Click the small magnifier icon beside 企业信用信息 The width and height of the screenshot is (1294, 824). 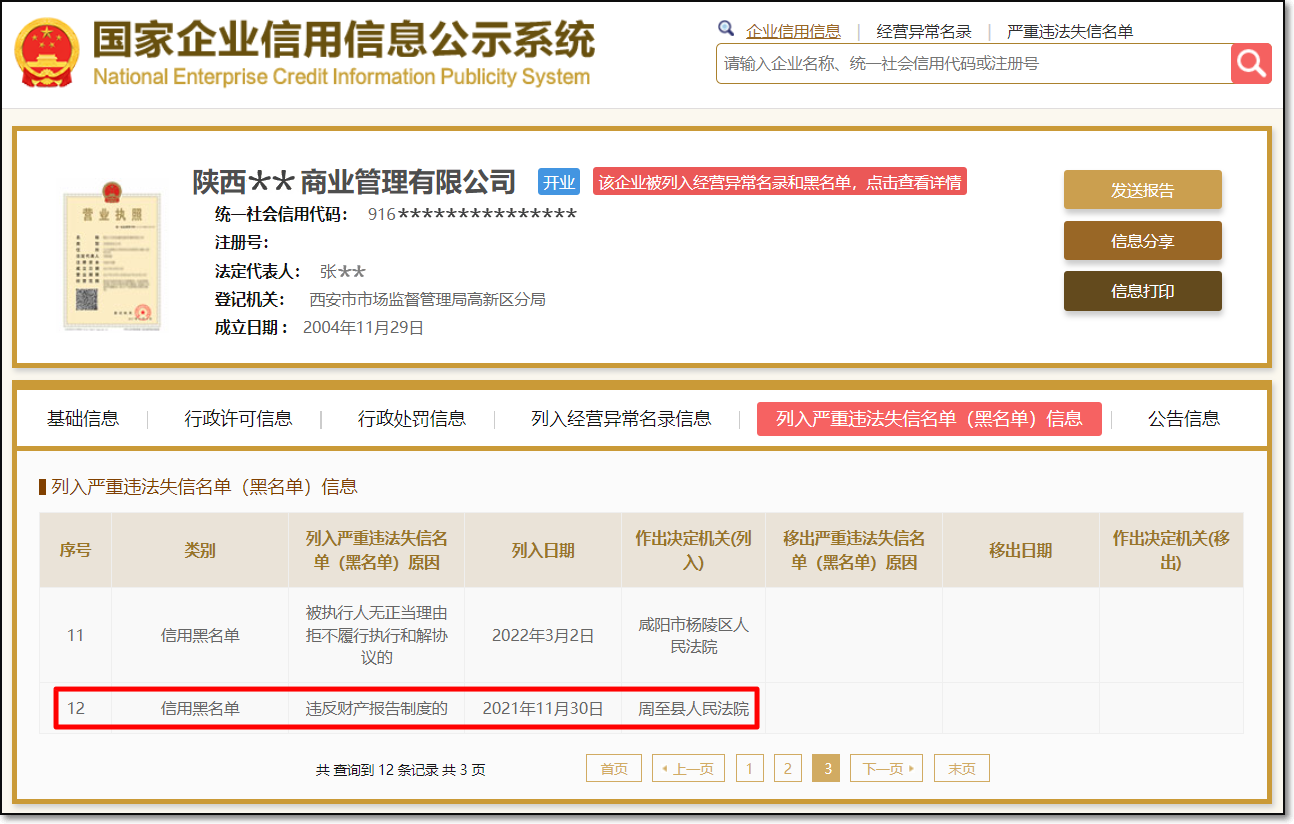[727, 28]
